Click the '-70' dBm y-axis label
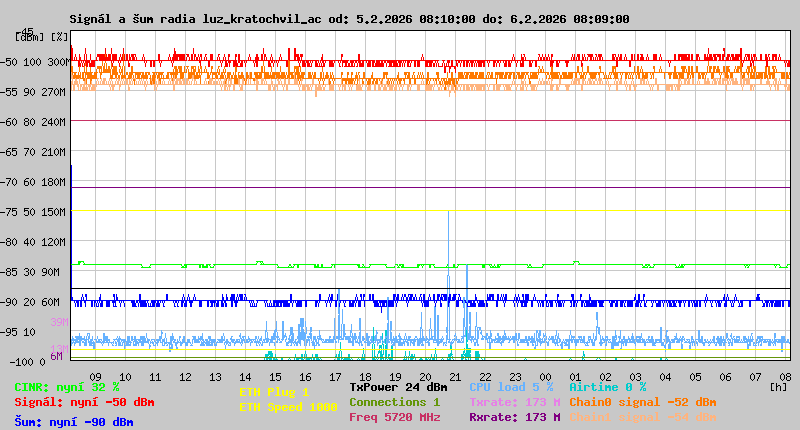The width and height of the screenshot is (800, 430). click(x=9, y=182)
